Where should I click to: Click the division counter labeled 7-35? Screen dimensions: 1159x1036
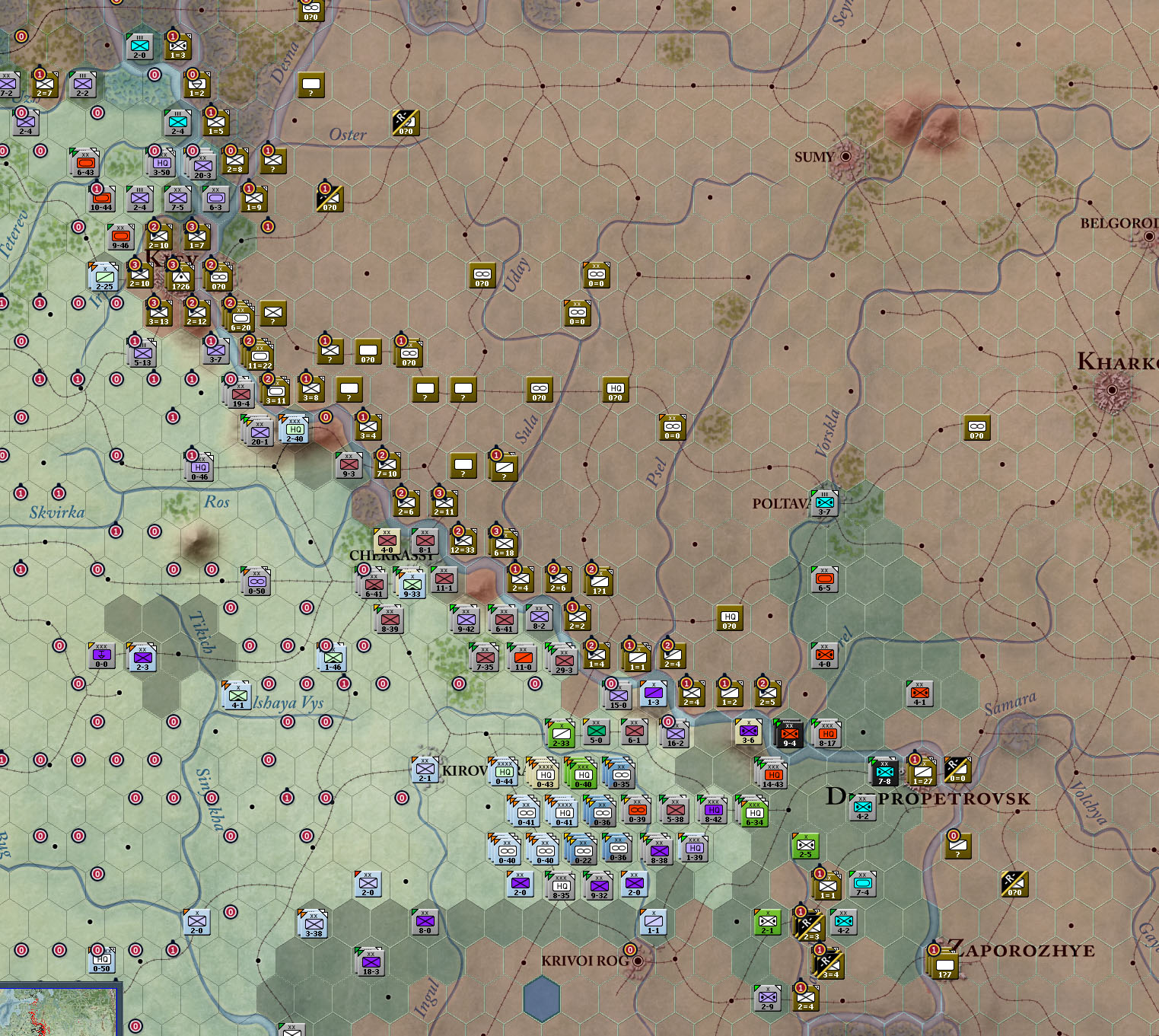[485, 658]
